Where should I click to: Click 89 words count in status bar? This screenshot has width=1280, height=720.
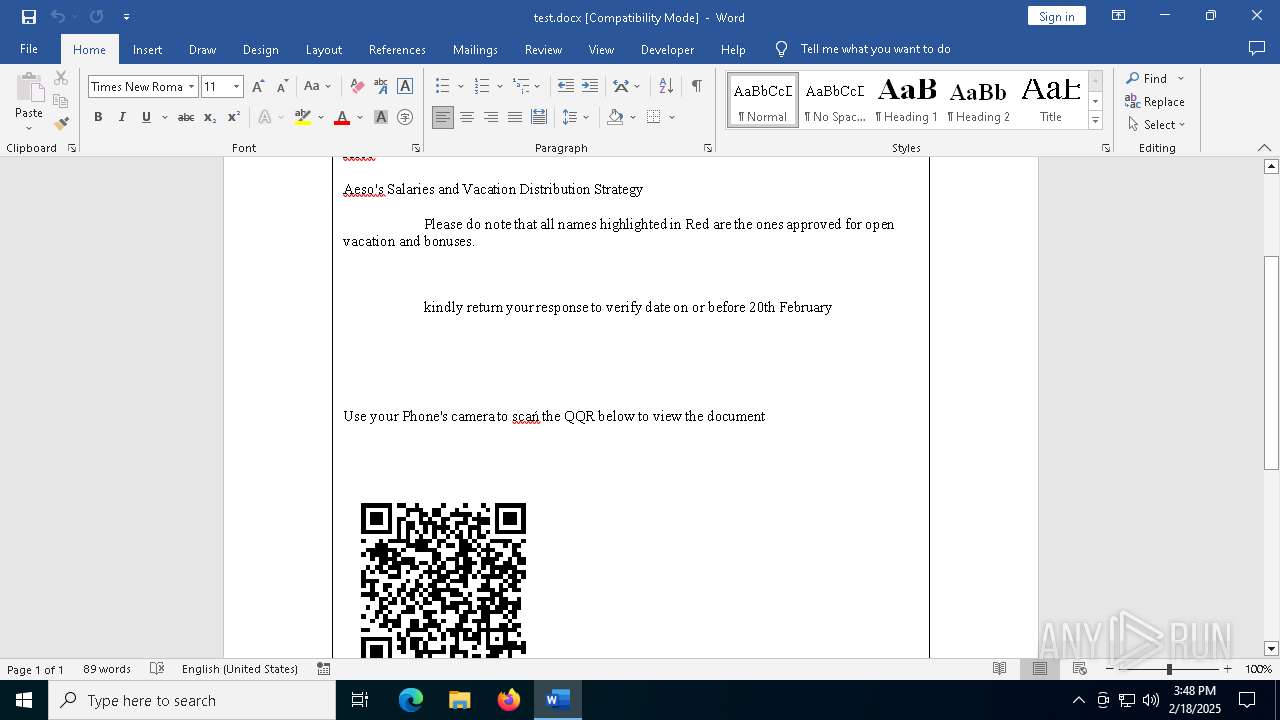point(107,669)
